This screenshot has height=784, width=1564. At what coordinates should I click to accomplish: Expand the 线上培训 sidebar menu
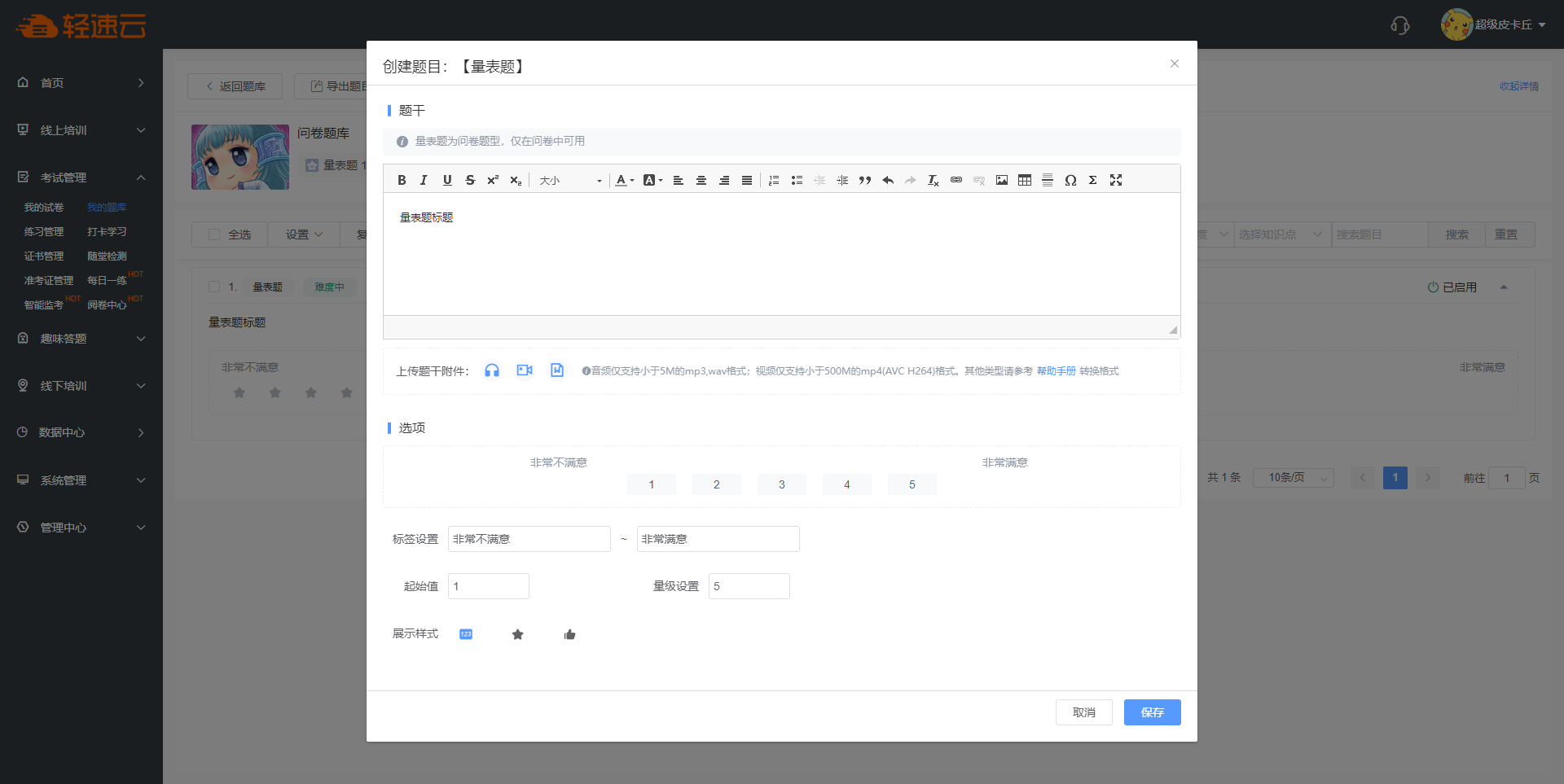(x=81, y=130)
